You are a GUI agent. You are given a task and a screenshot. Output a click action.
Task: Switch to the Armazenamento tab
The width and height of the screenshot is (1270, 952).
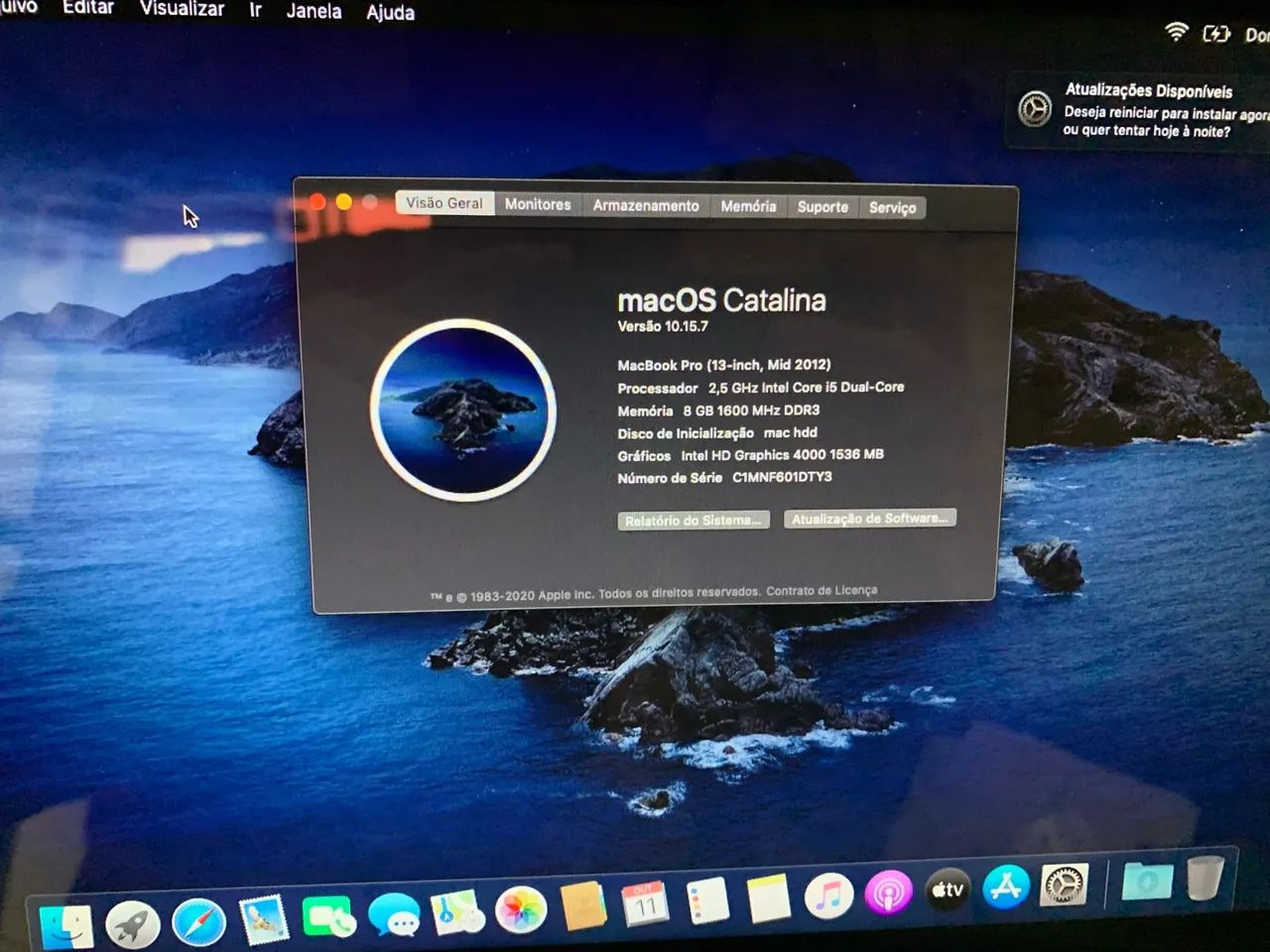(x=646, y=205)
